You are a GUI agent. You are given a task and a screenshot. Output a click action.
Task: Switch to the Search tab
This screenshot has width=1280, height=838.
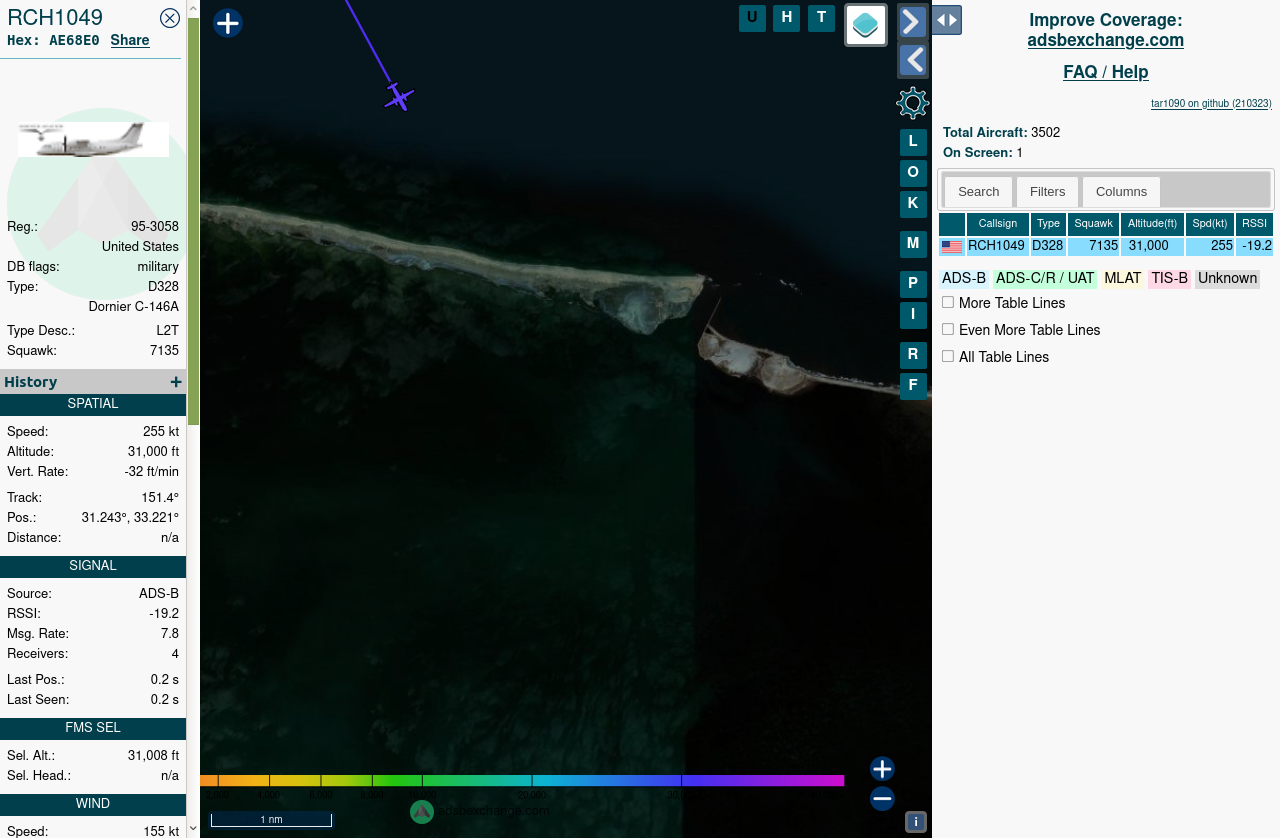[978, 192]
